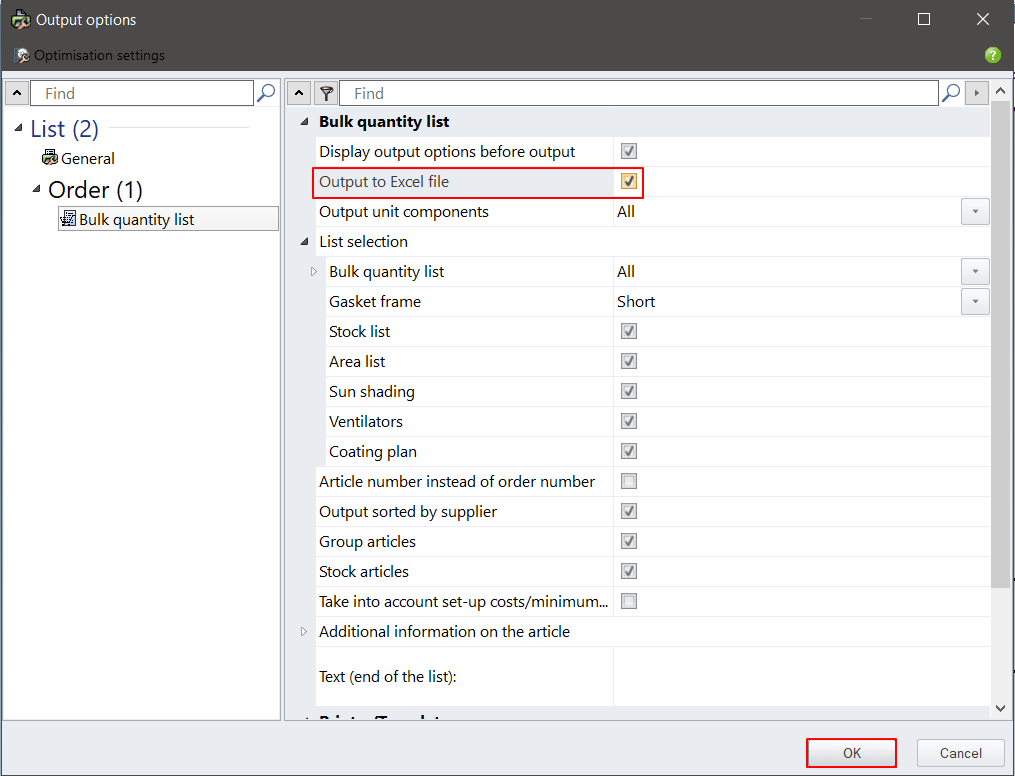This screenshot has width=1015, height=776.
Task: Open the Output unit components dropdown
Action: 975,212
